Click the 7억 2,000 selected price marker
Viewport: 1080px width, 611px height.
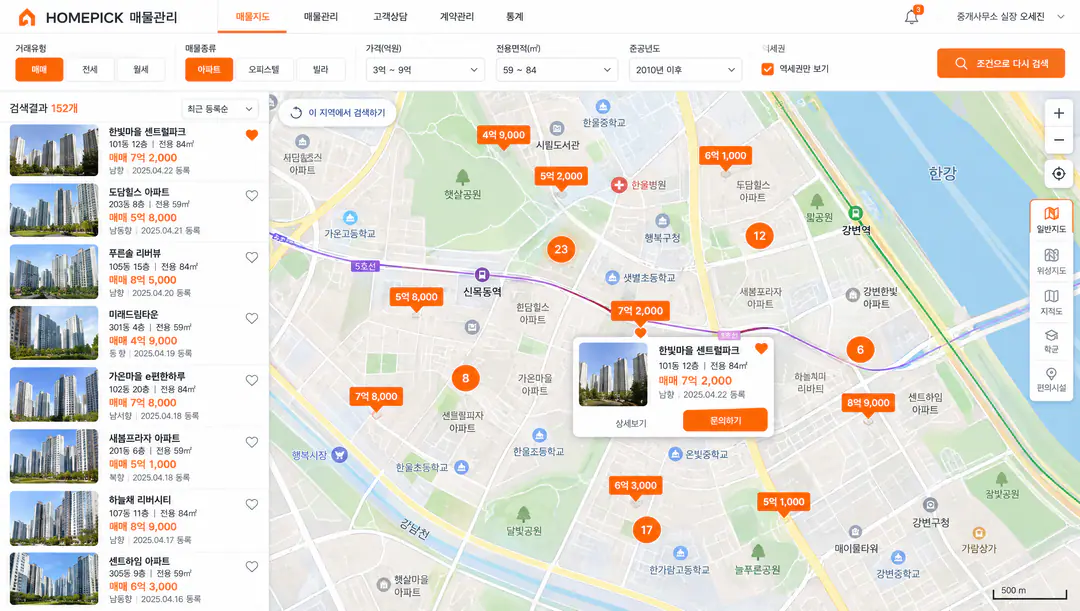pos(640,311)
